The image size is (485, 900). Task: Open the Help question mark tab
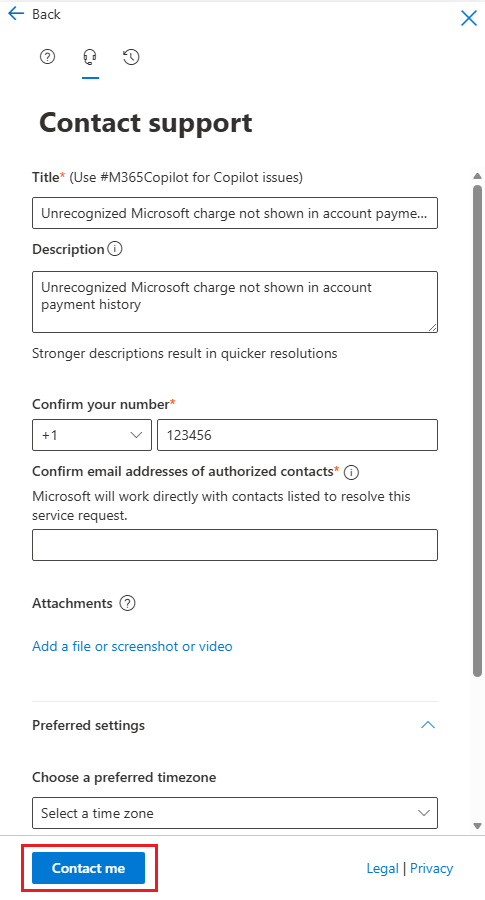pos(47,57)
